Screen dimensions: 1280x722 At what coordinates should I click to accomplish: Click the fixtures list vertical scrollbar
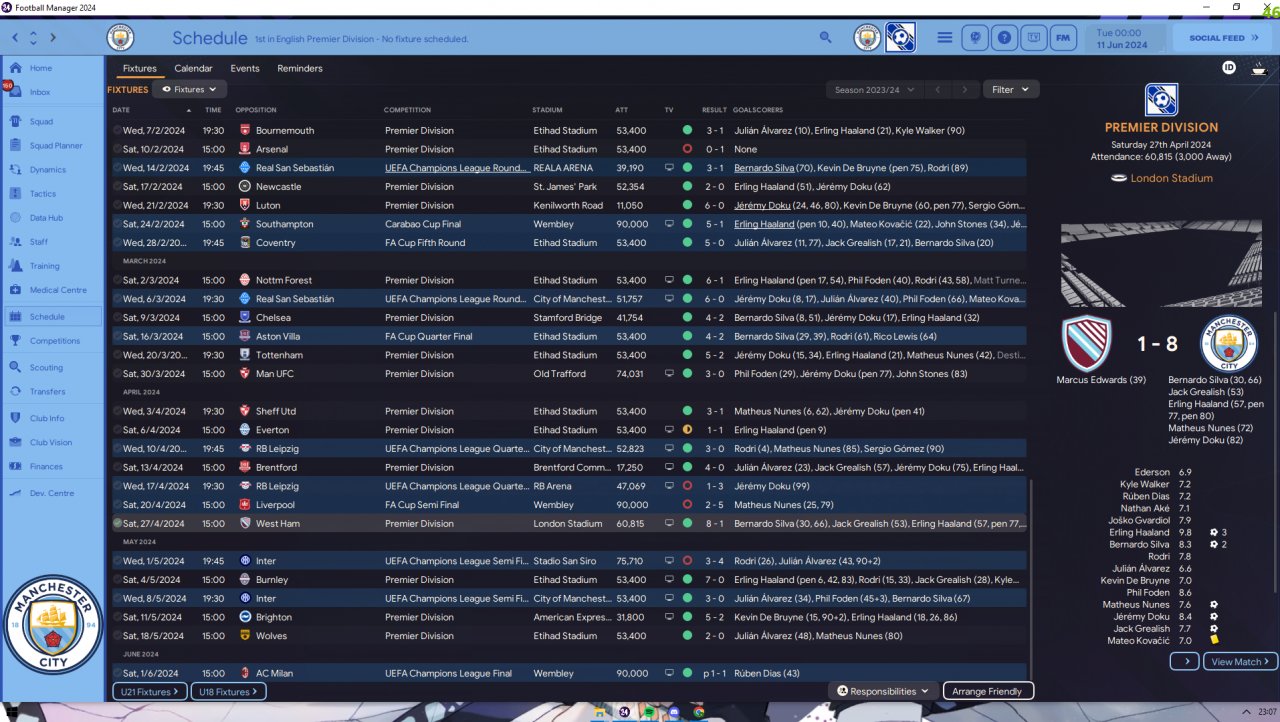click(1031, 582)
